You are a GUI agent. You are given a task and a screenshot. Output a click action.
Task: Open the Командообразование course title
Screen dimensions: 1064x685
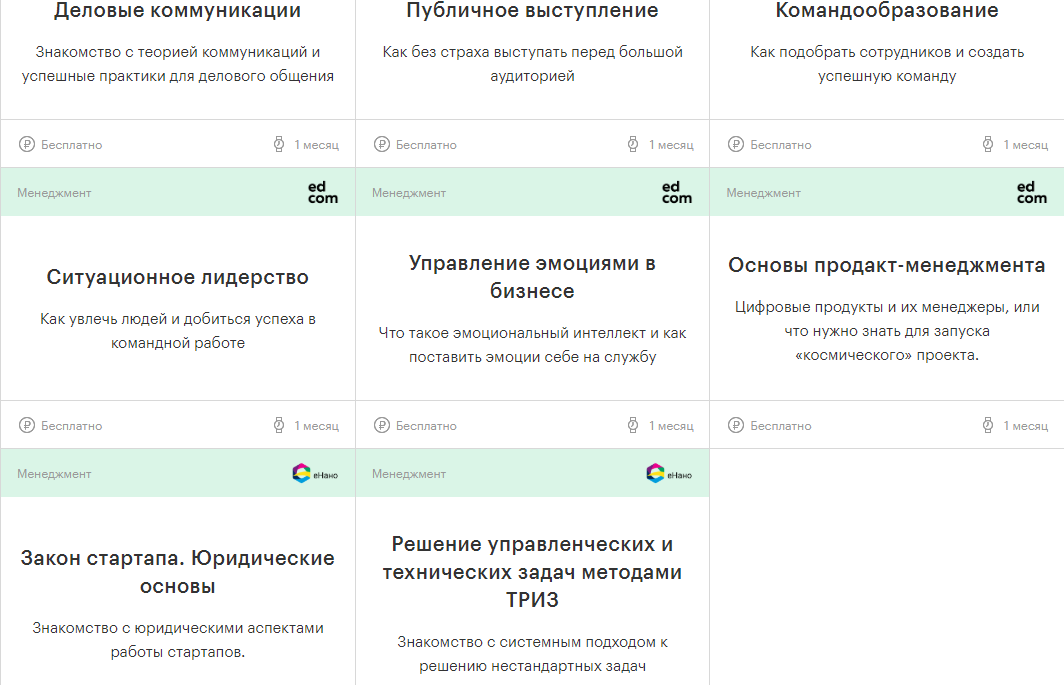point(886,11)
